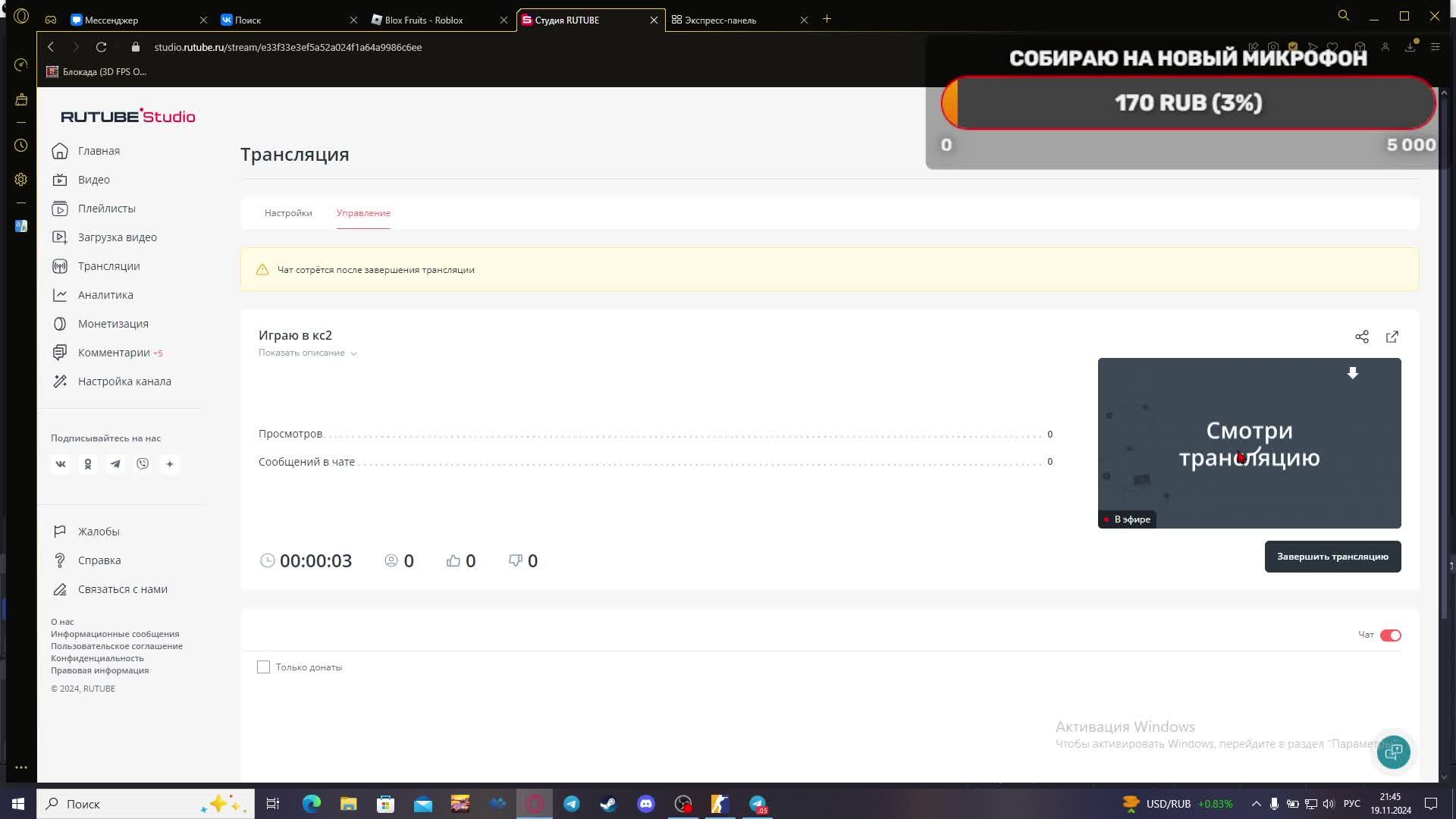This screenshot has height=819, width=1456.
Task: Click the Telegram icon in sidebar
Action: click(115, 464)
